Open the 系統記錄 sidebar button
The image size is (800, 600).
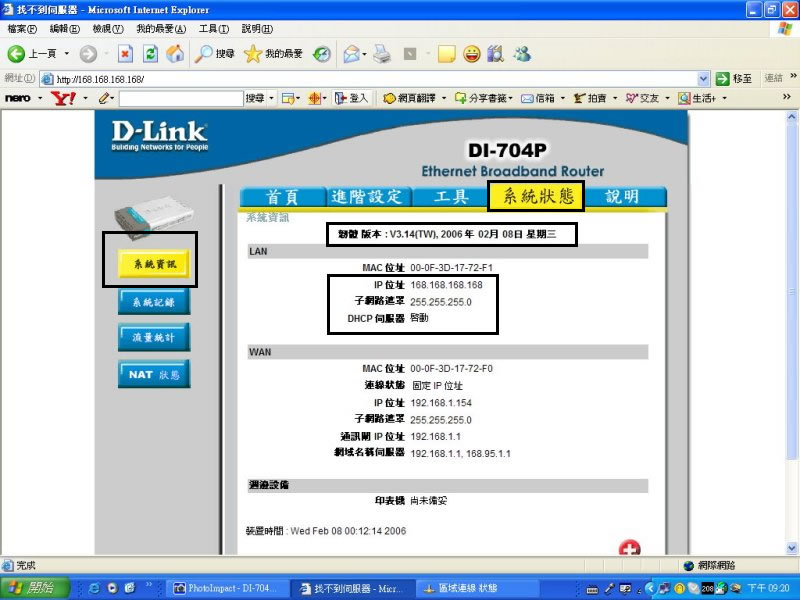click(154, 302)
